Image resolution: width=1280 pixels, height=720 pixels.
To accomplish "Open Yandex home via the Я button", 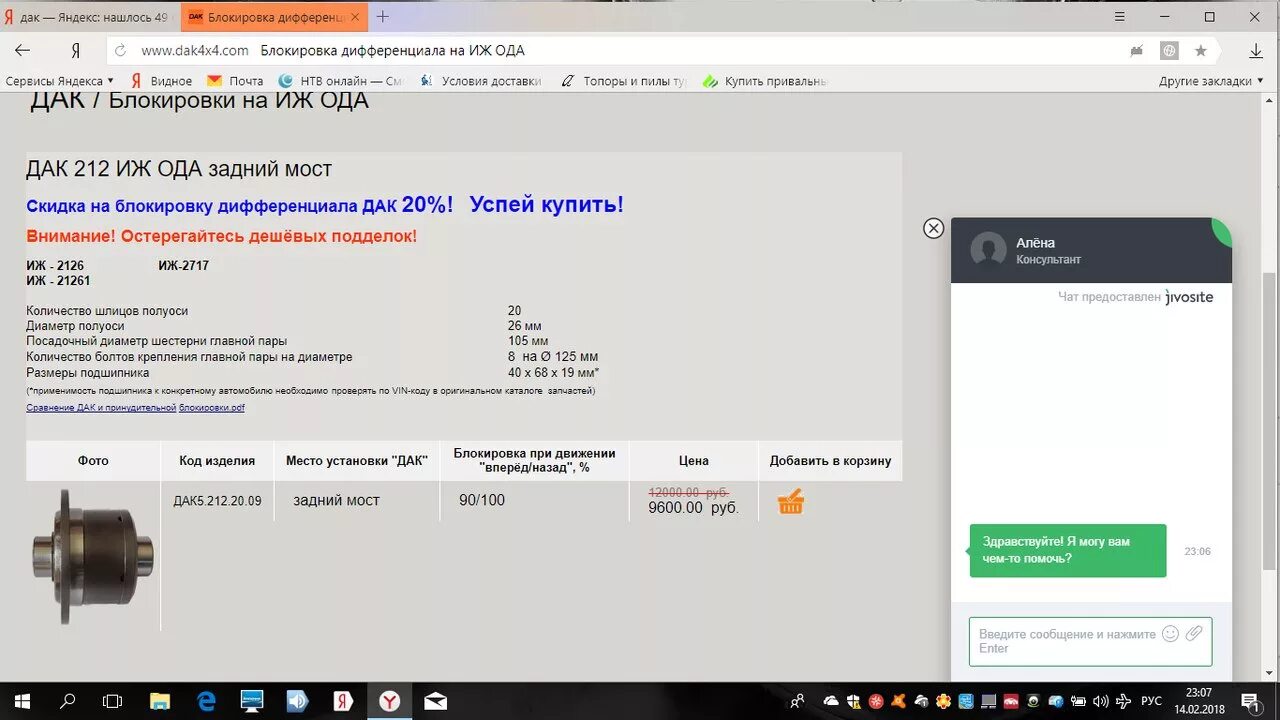I will [75, 50].
